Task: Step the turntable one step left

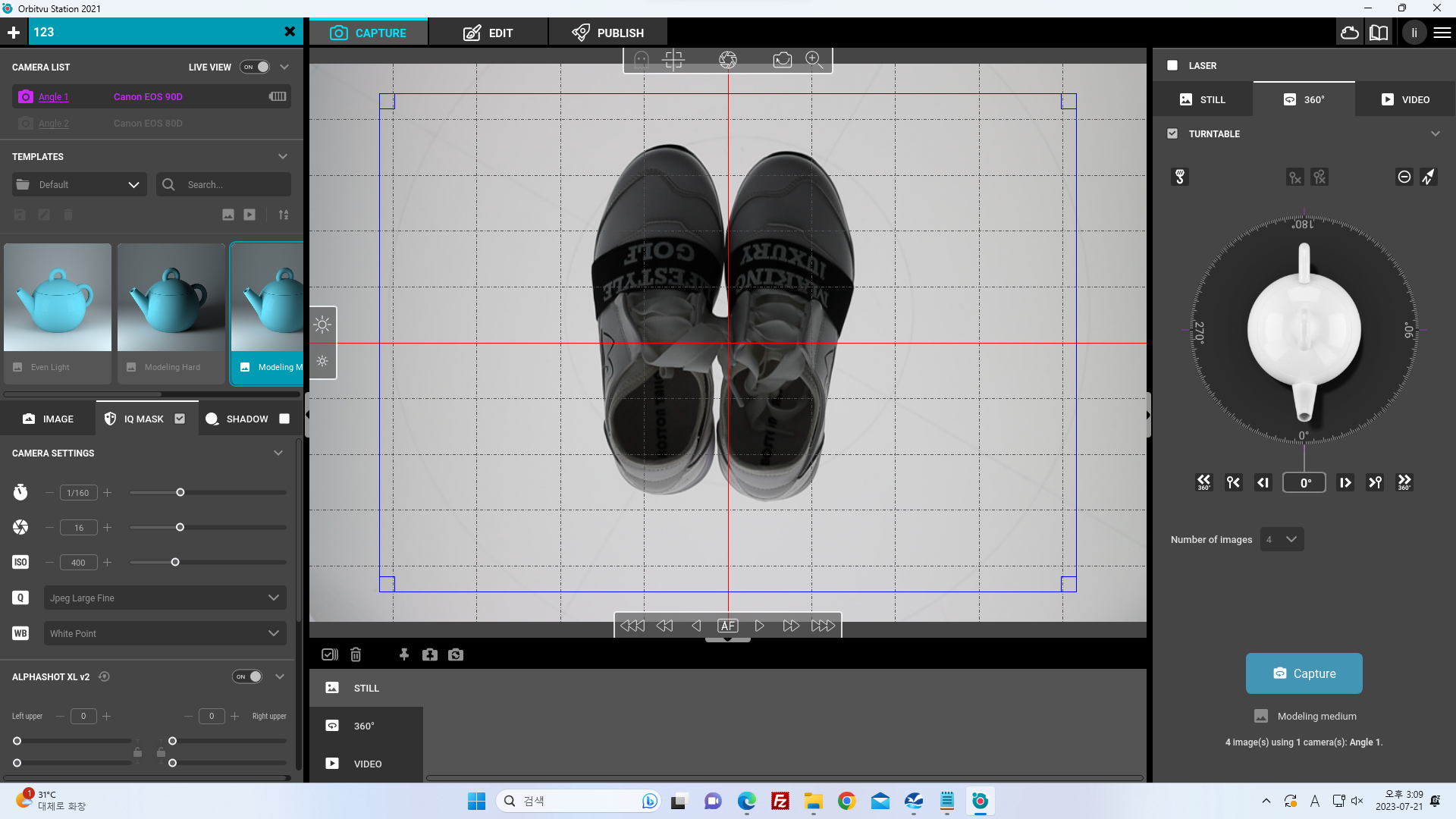Action: click(x=1263, y=482)
